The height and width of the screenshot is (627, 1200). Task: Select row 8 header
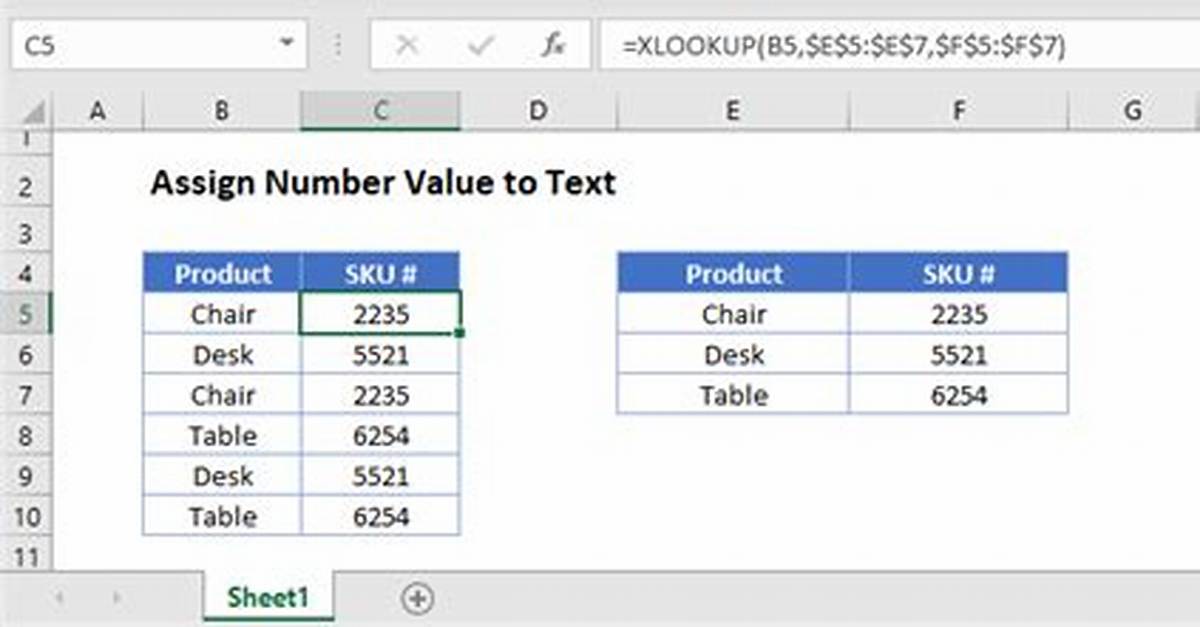point(26,435)
